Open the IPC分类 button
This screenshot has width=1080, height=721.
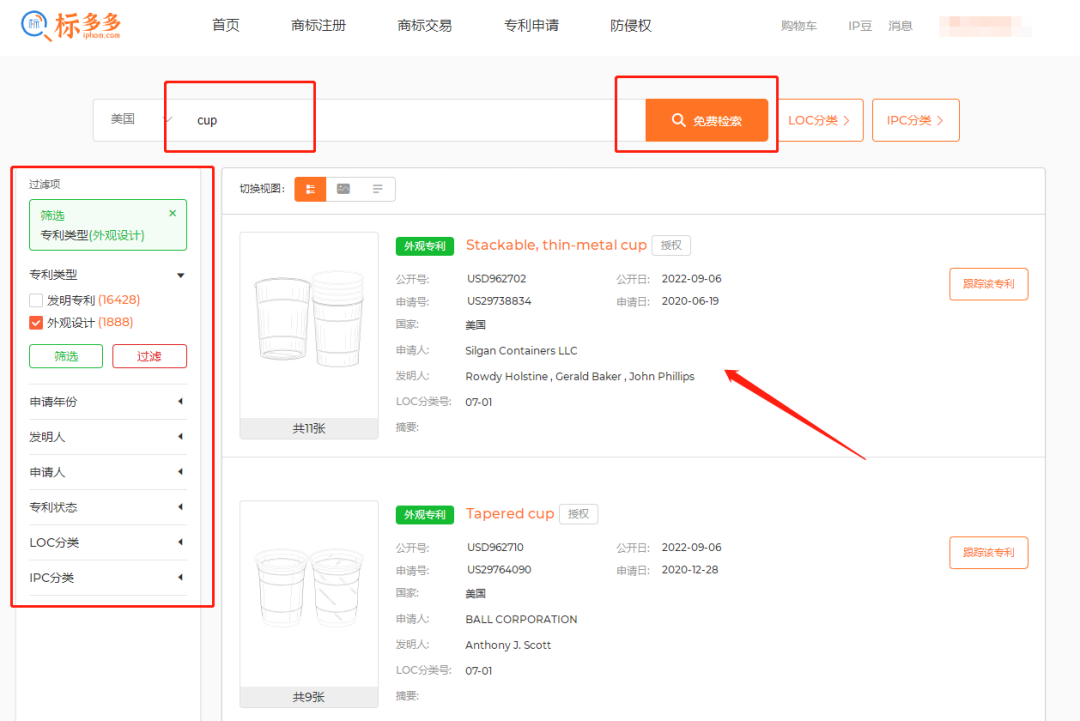click(915, 121)
